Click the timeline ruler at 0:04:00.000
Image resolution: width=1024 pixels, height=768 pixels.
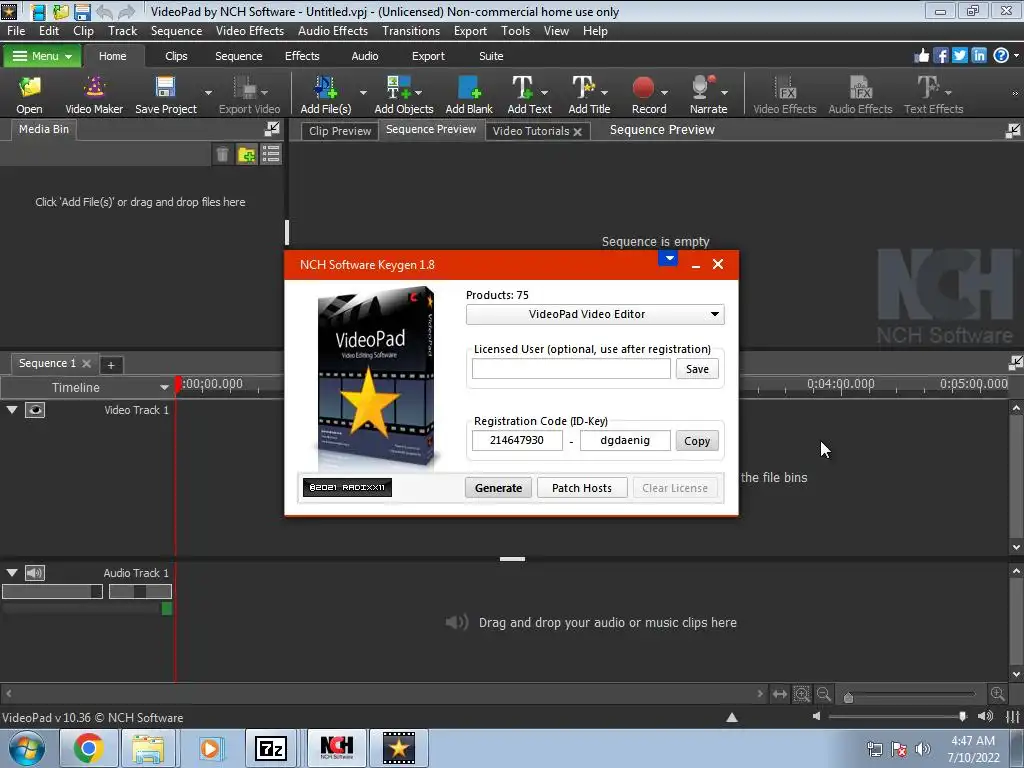click(x=840, y=384)
